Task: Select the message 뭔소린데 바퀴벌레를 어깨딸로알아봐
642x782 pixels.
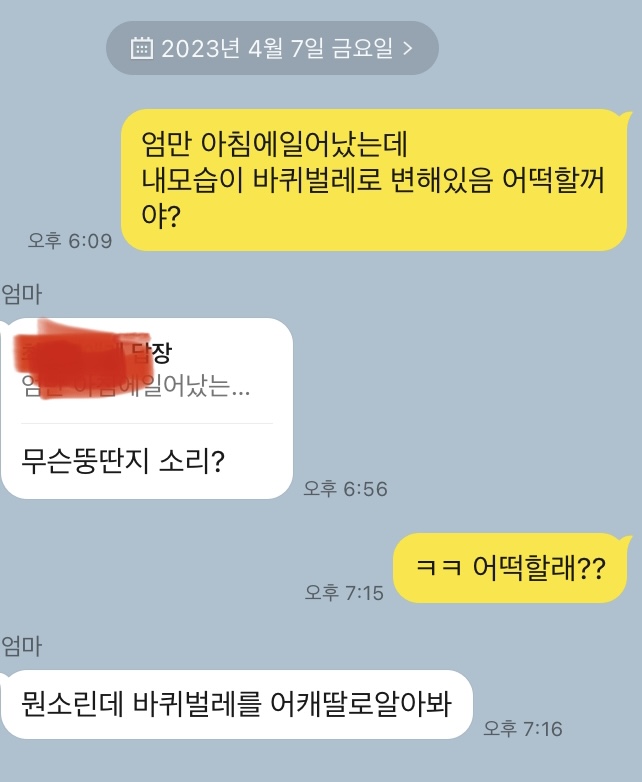Action: [236, 704]
